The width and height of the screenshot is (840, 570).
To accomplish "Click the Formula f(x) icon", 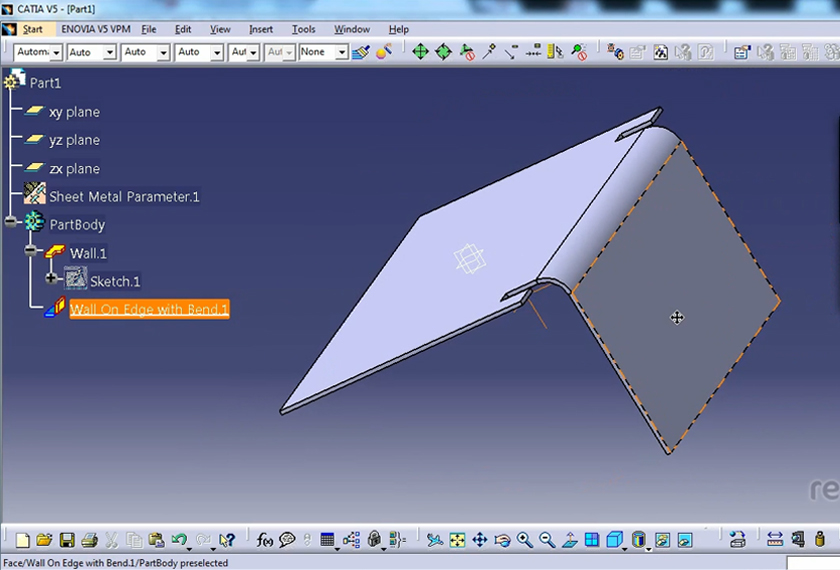I will (265, 540).
